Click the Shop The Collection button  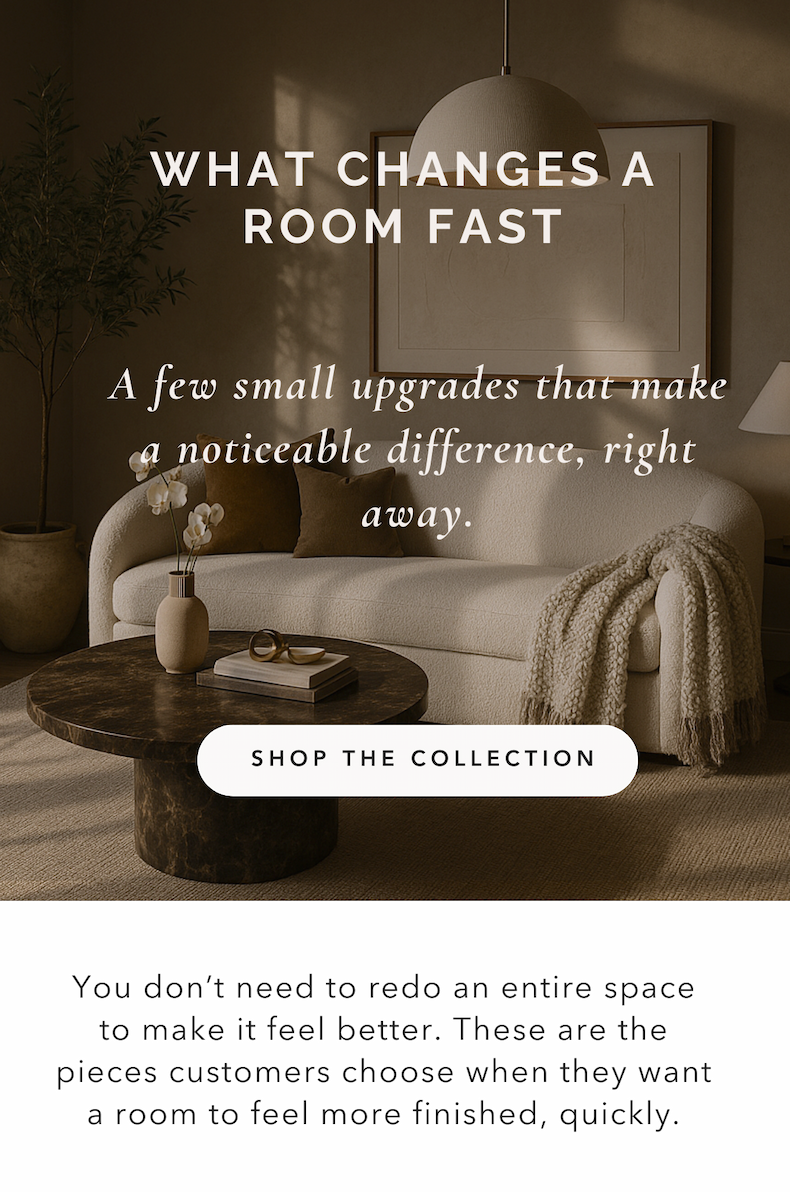[x=417, y=759]
